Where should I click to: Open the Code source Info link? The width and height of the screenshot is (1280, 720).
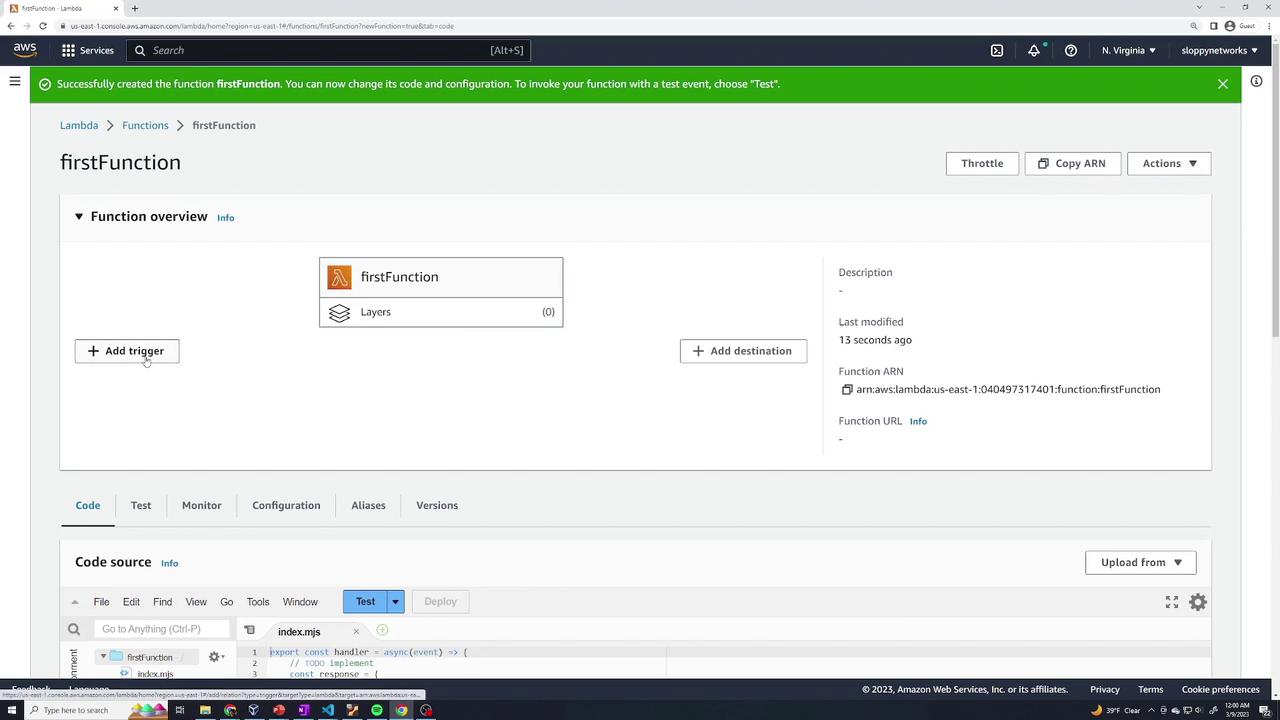(x=170, y=564)
